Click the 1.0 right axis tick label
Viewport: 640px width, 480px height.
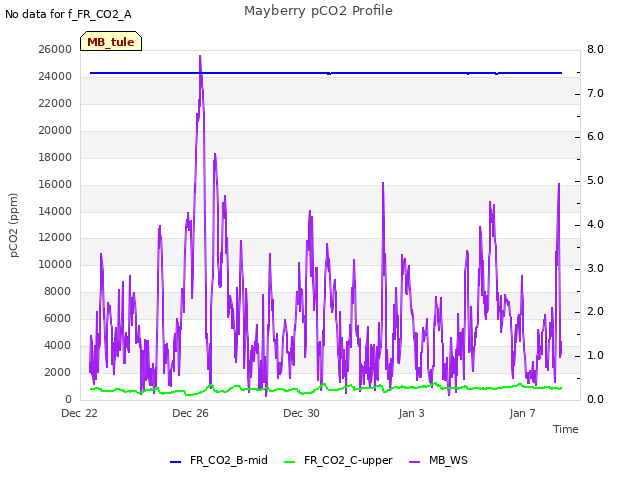595,356
